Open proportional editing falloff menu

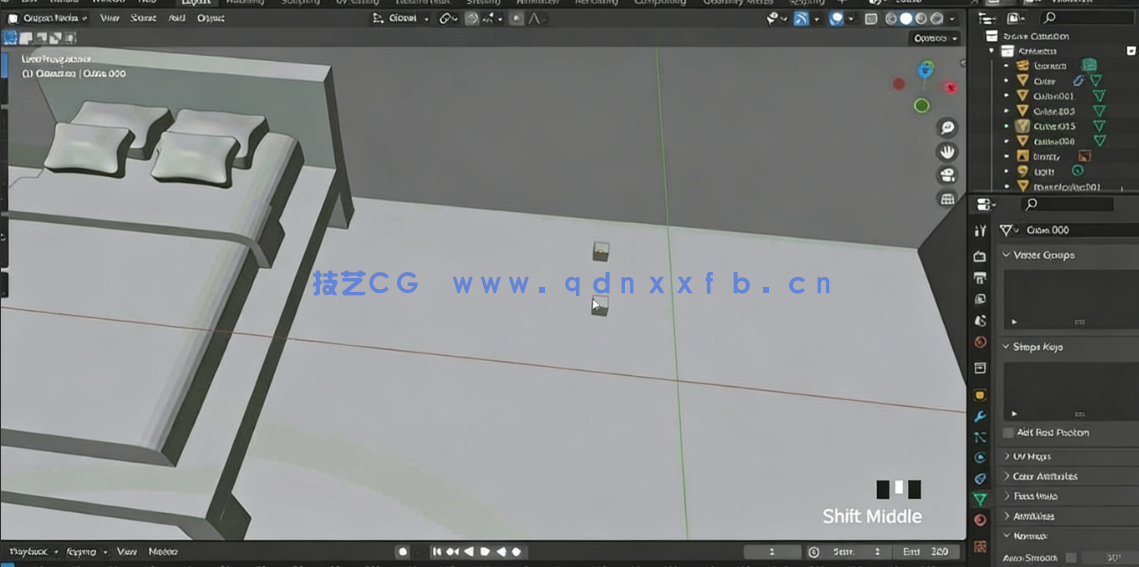pyautogui.click(x=536, y=19)
